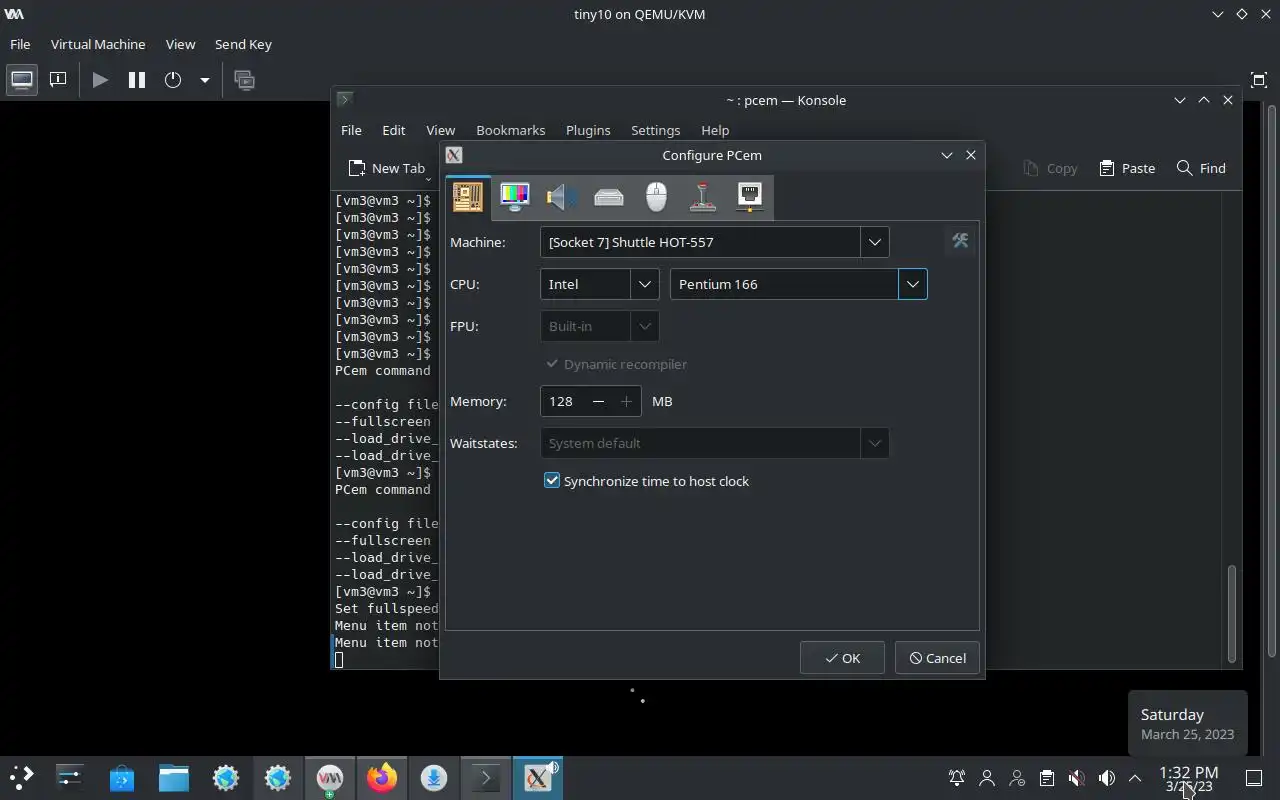Click the manage VM snapshots icon

244,80
